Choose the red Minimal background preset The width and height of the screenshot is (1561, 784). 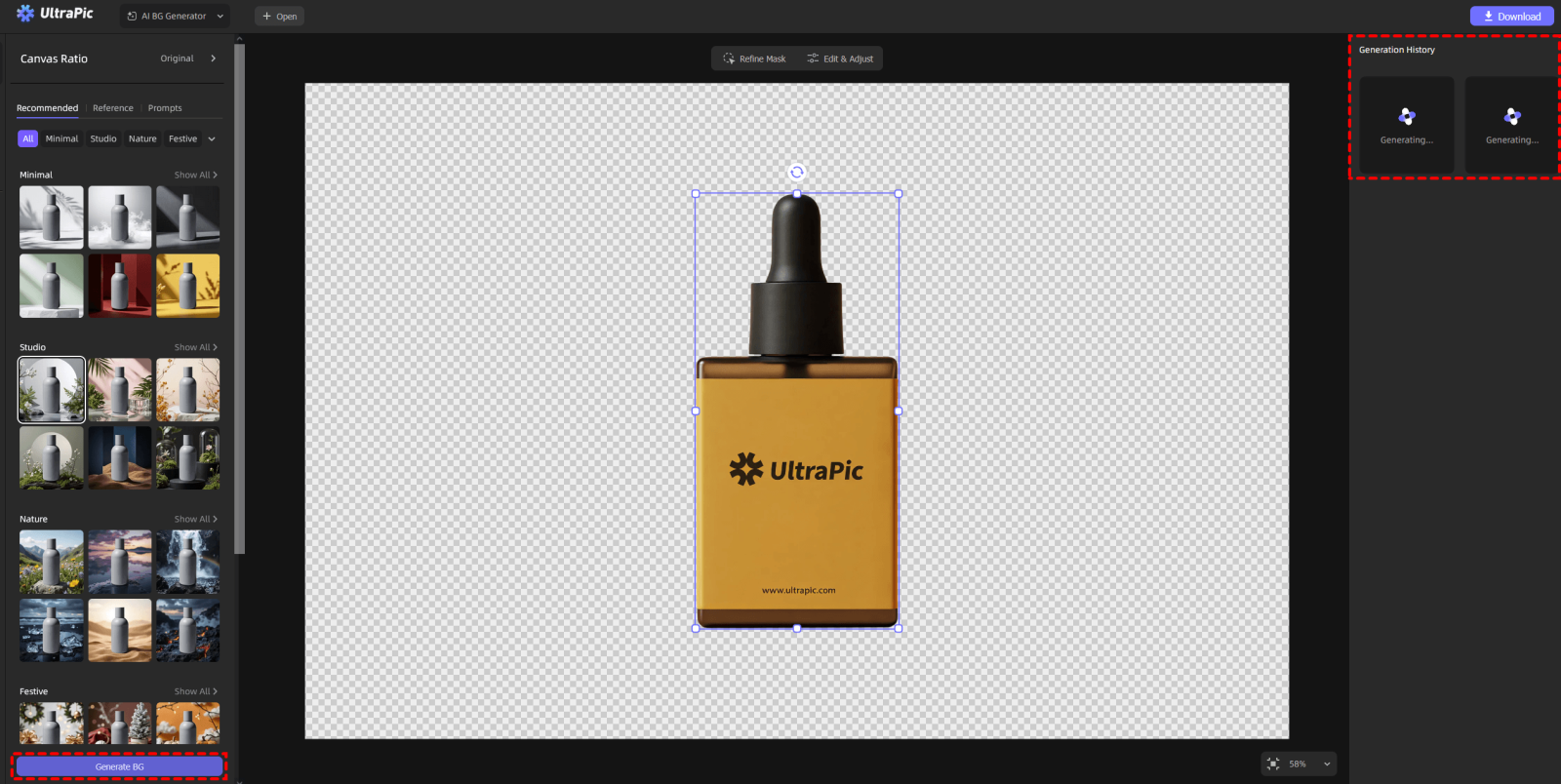point(120,286)
